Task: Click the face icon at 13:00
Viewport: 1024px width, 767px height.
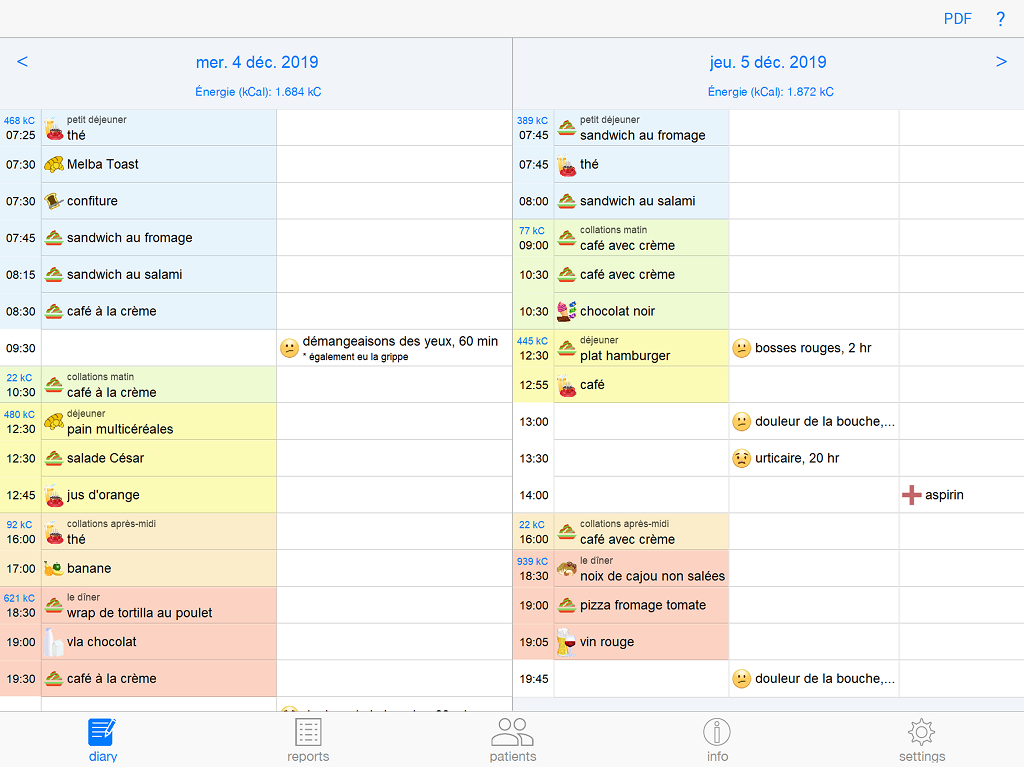Action: click(x=741, y=422)
